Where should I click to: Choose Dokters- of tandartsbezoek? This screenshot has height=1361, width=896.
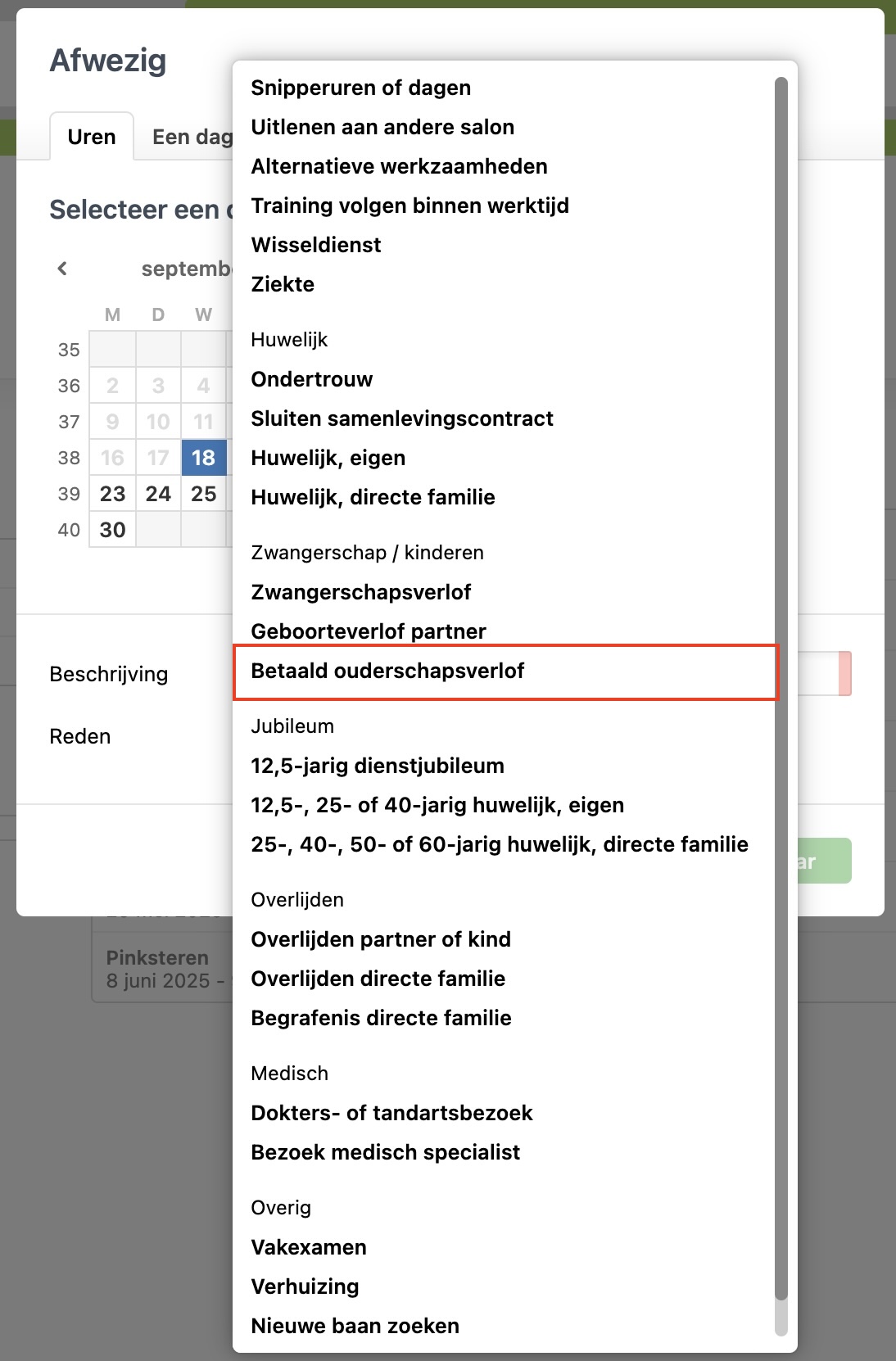pyautogui.click(x=391, y=1114)
